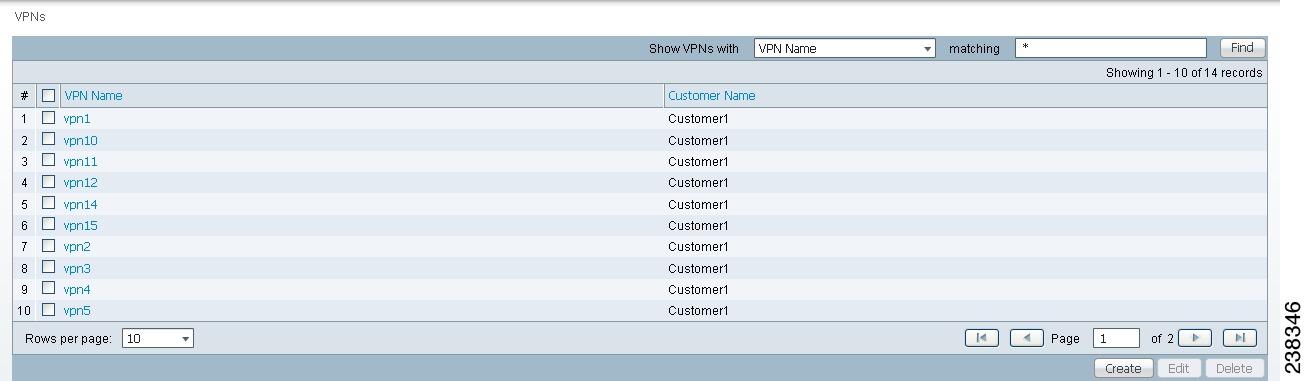Sort by Customer Name column header
This screenshot has width=1306, height=381.
pos(712,96)
